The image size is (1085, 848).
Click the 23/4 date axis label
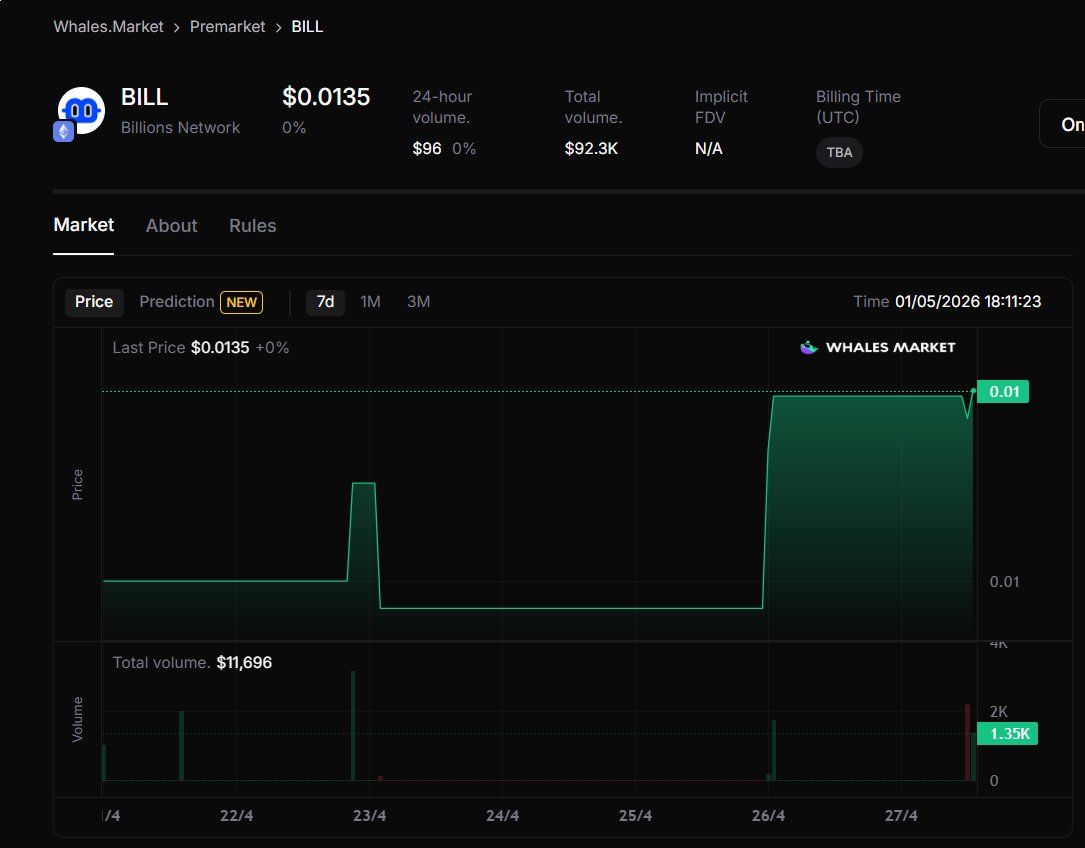tap(370, 815)
